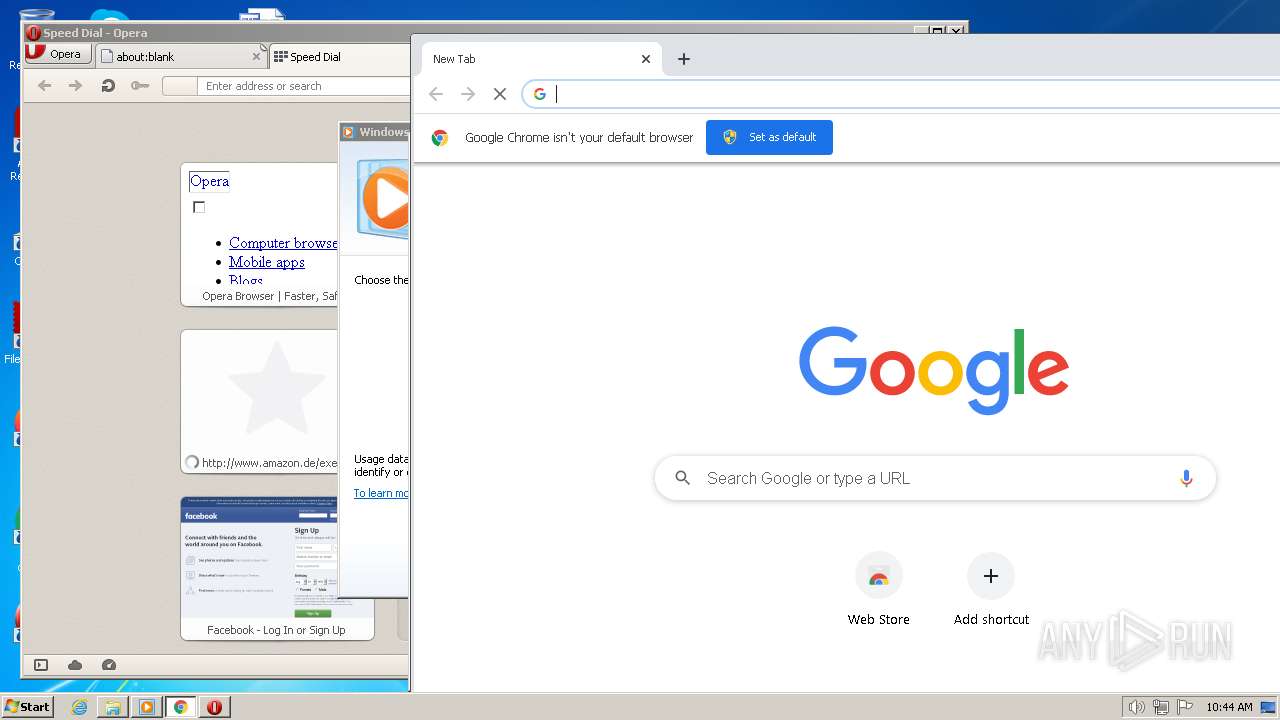This screenshot has height=720, width=1280.
Task: Stop loading with Chrome's X button
Action: point(500,94)
